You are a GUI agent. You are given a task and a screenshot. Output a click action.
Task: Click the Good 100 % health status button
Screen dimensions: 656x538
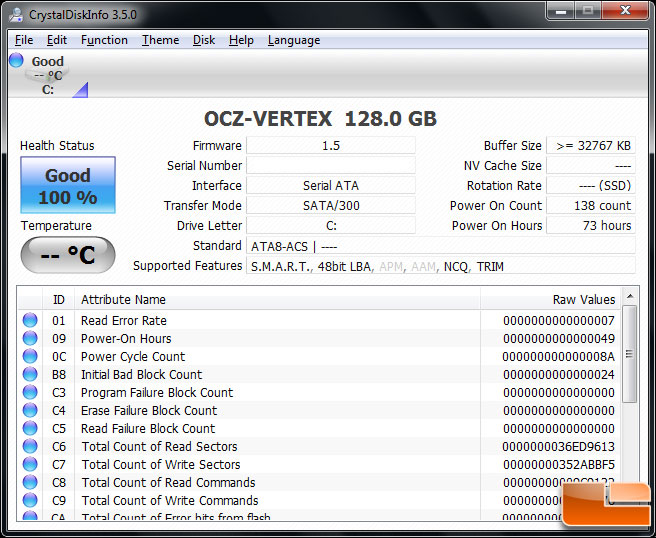point(68,186)
